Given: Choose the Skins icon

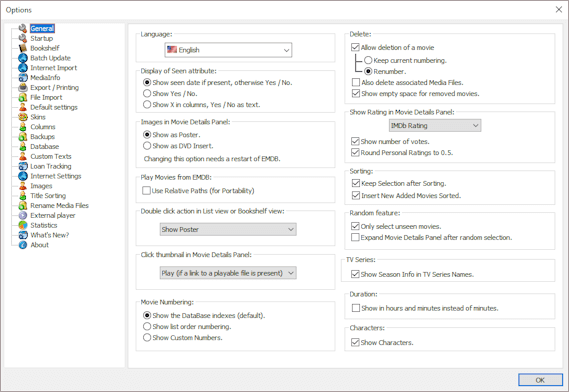Looking at the screenshot, I should click(23, 117).
